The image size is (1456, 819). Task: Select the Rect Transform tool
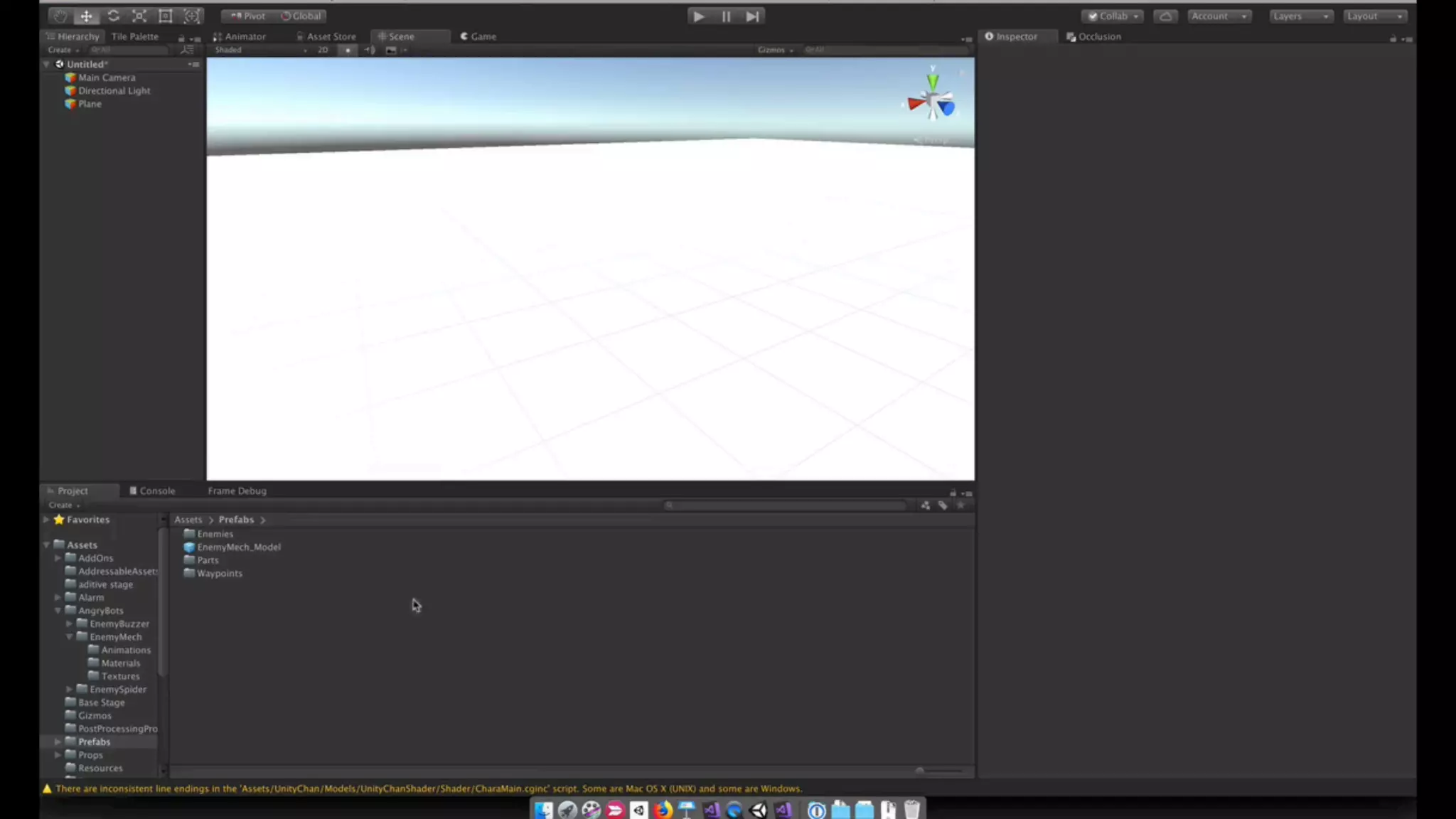[166, 16]
